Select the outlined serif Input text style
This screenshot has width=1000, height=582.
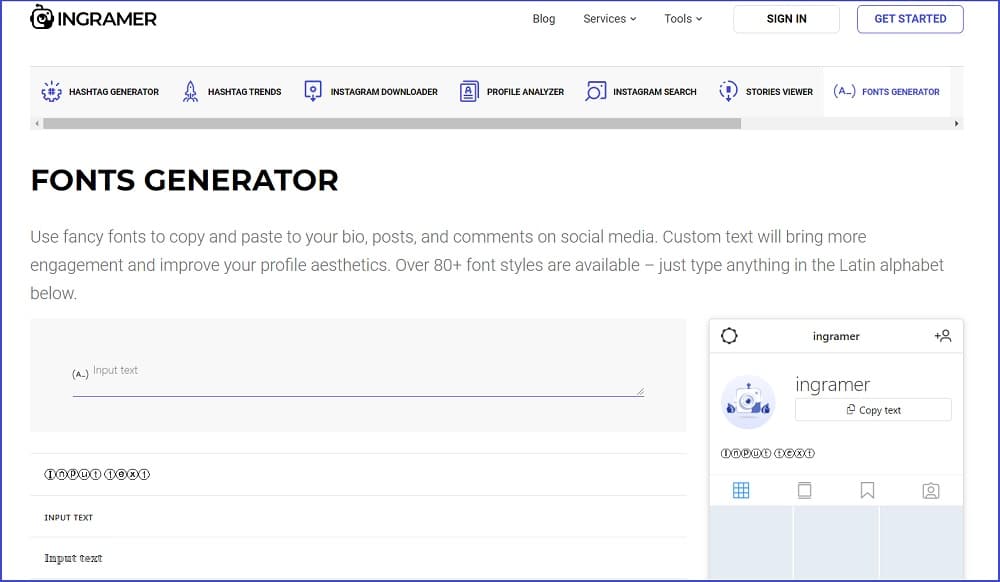point(358,558)
